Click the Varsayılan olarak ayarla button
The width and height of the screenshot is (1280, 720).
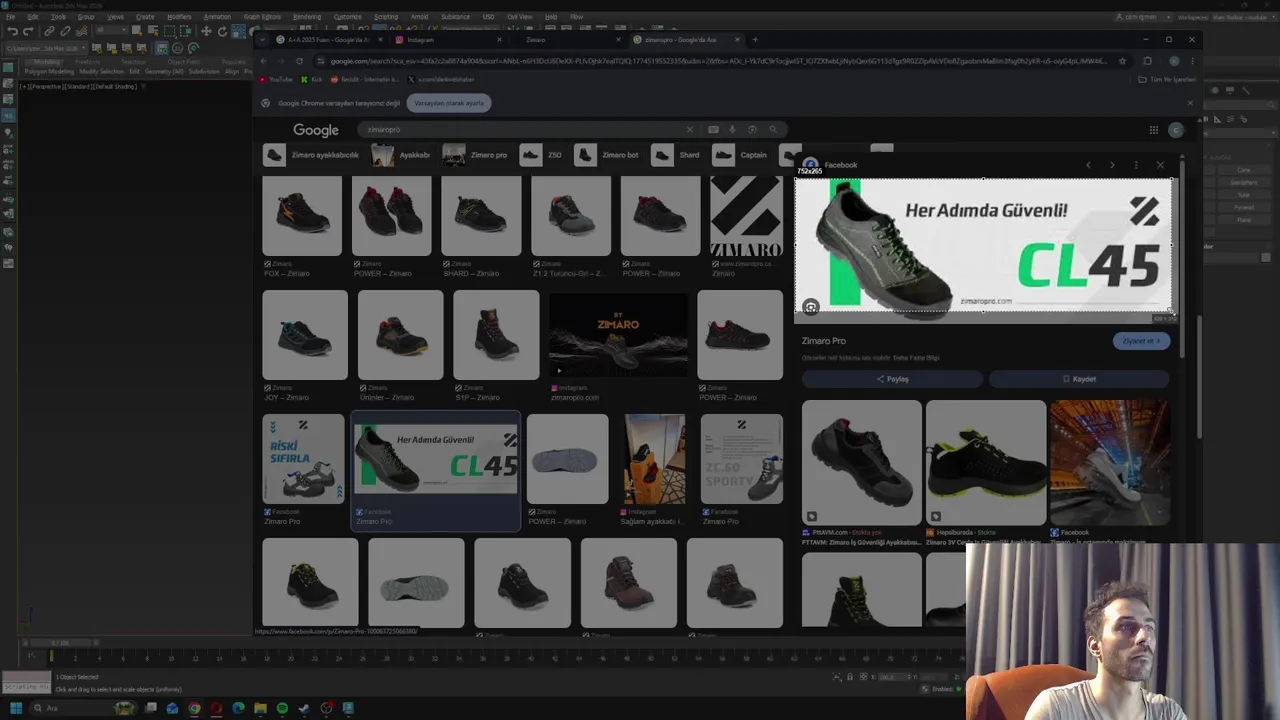click(x=449, y=103)
